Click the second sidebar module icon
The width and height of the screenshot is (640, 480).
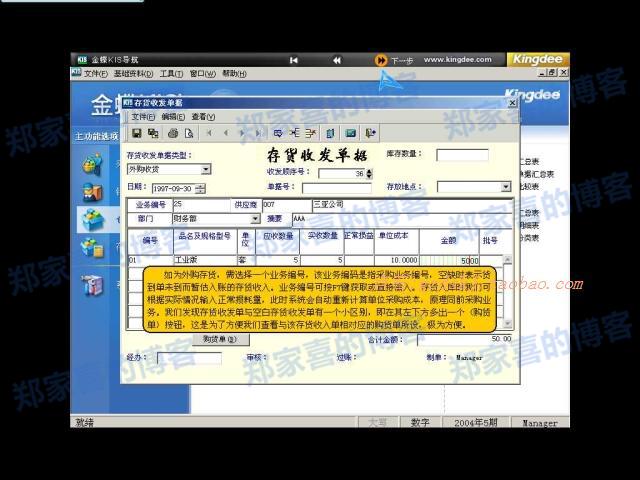coord(93,192)
